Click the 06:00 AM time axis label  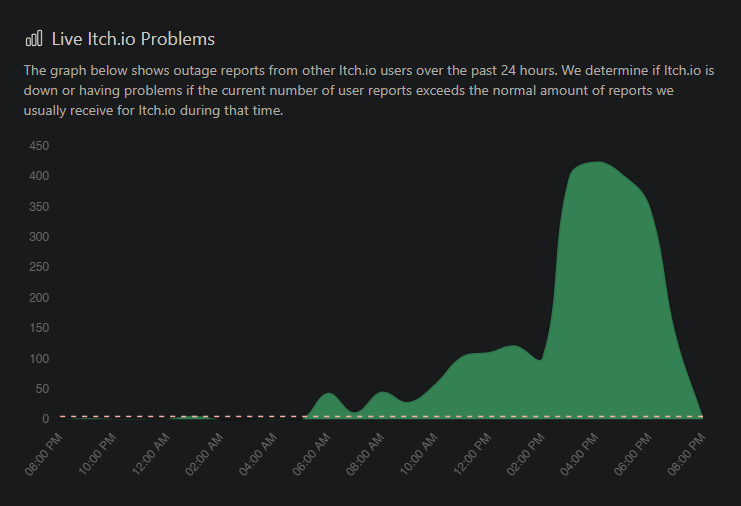[x=313, y=451]
